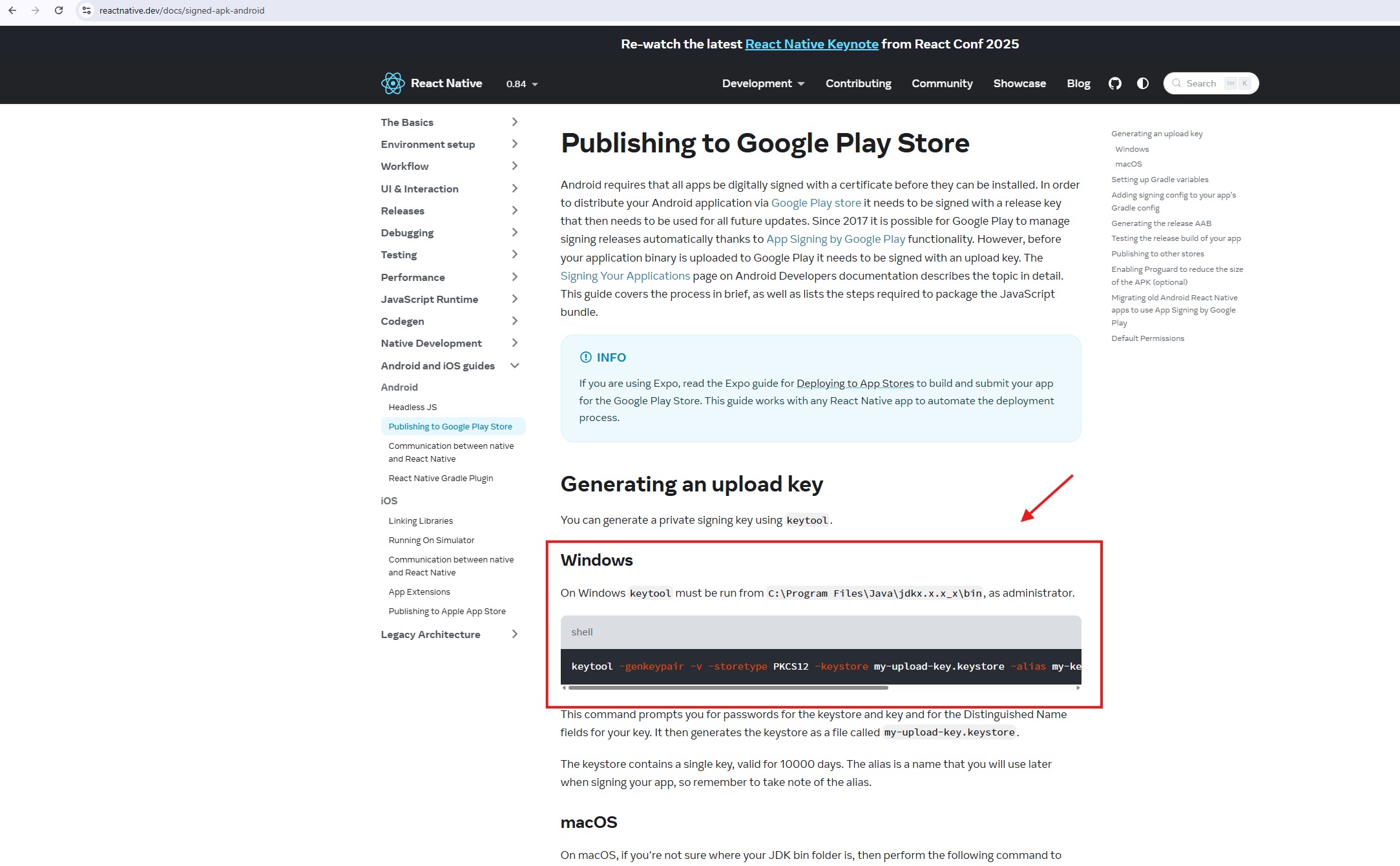Open the Showcase nav item

point(1019,83)
